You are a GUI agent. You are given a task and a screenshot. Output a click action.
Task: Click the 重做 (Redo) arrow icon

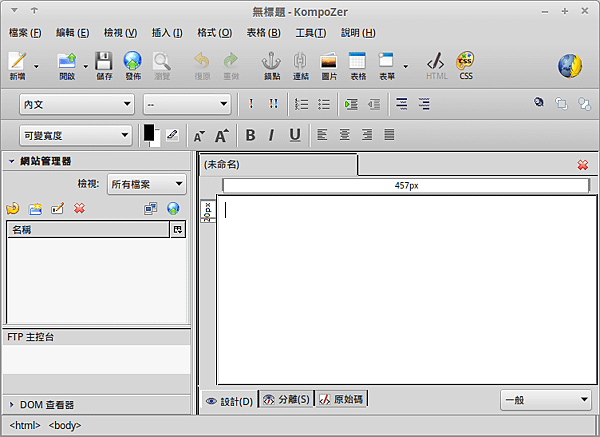(231, 61)
